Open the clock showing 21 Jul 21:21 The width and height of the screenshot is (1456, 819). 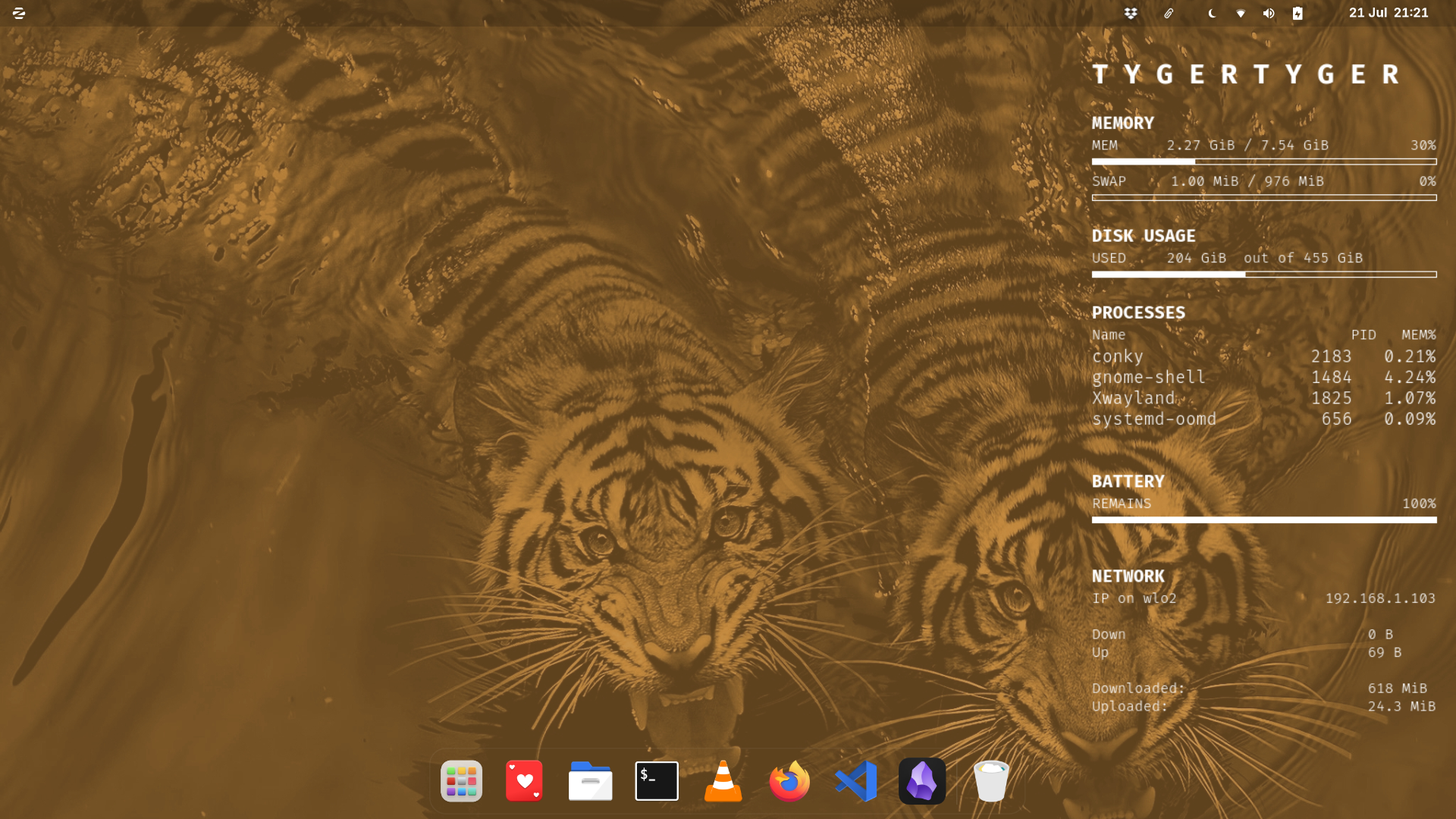[1389, 13]
